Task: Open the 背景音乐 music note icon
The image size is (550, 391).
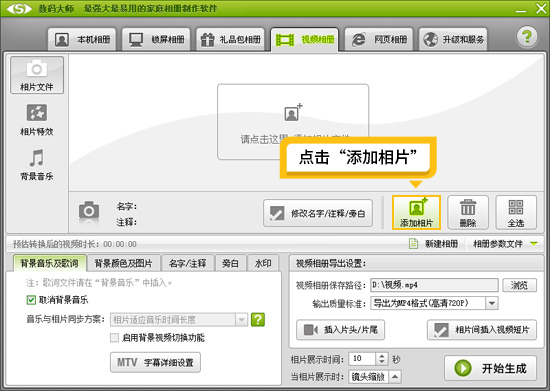Action: [x=37, y=157]
